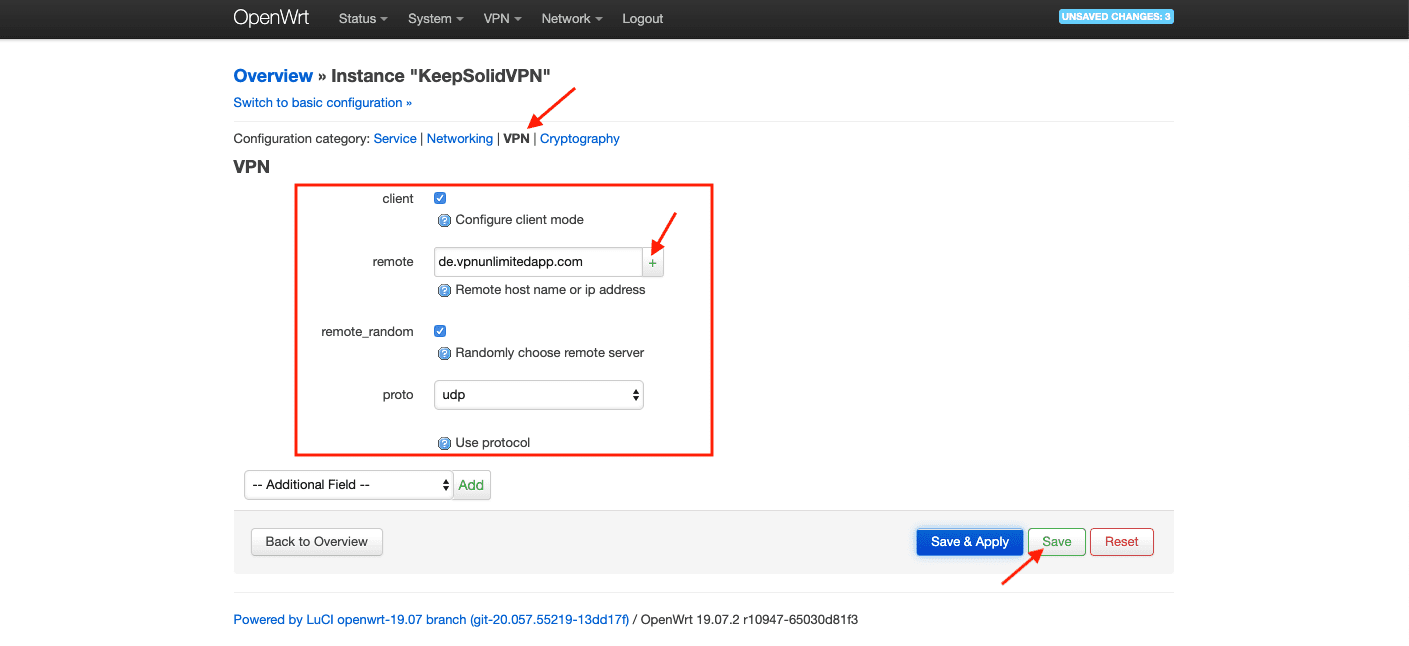
Task: Open the System menu in navbar
Action: coord(436,19)
